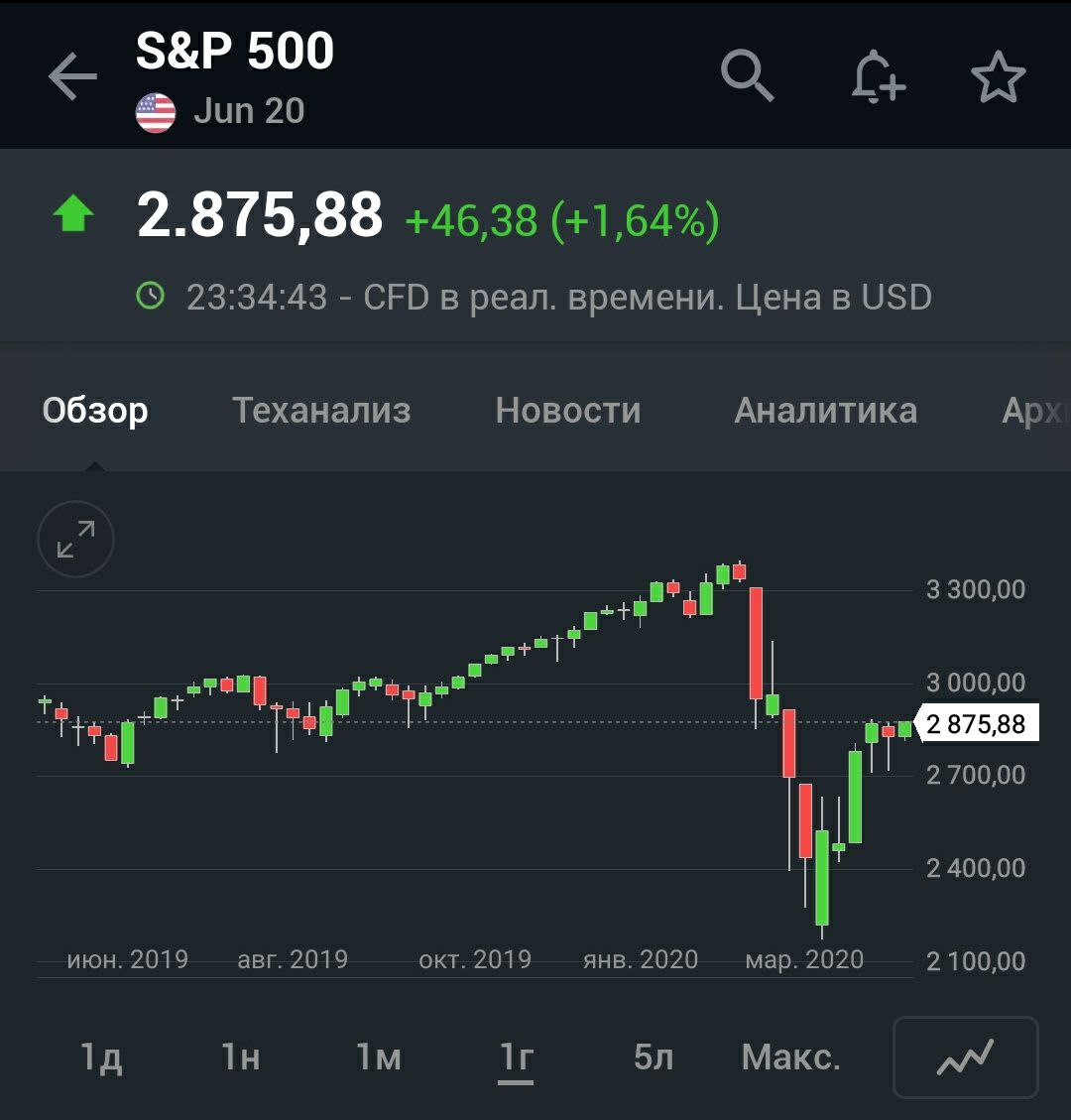
Task: Open the Обзор tab
Action: [95, 410]
